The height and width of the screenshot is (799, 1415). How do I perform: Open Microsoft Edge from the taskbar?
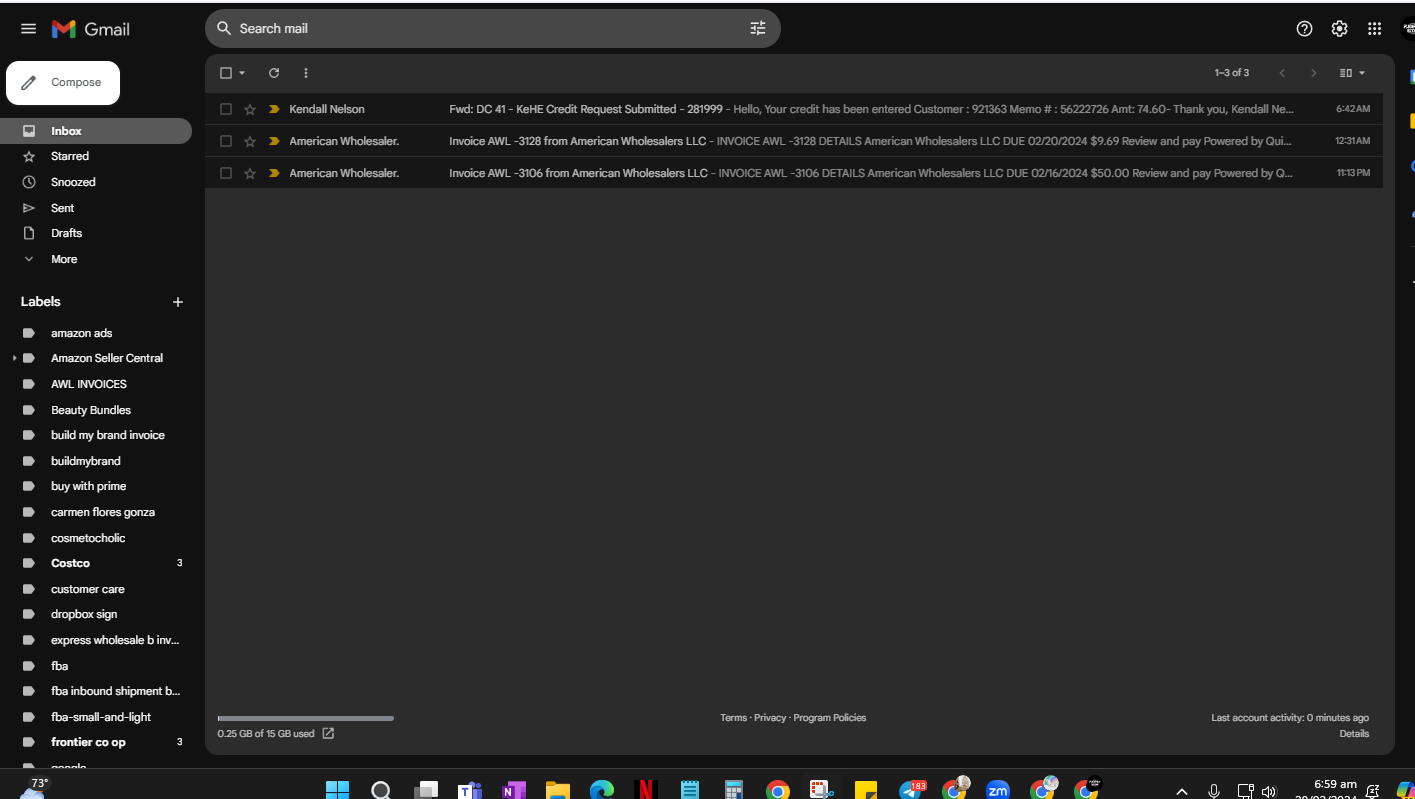[x=601, y=790]
